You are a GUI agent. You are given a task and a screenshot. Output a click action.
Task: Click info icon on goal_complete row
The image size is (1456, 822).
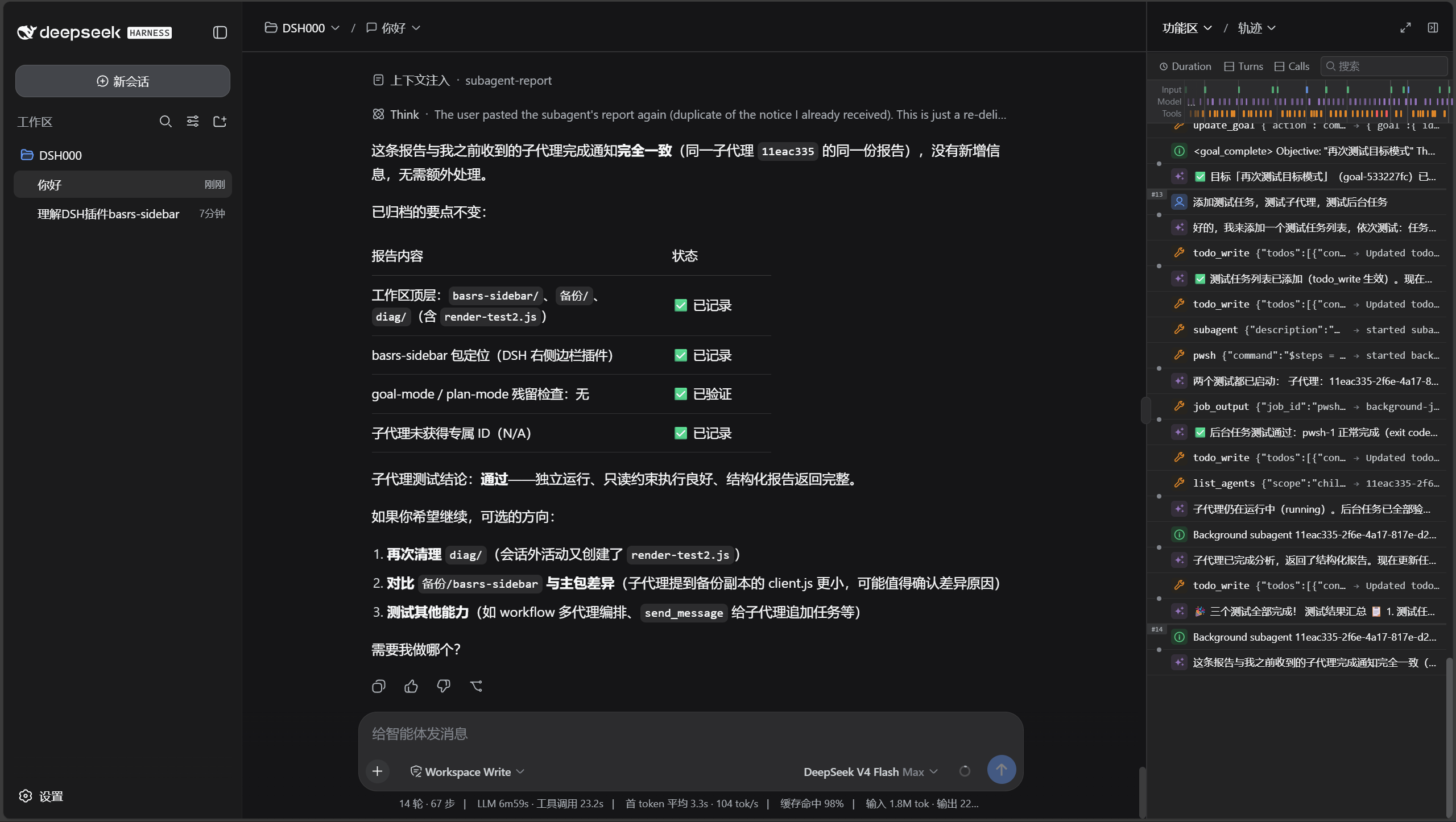pos(1180,151)
